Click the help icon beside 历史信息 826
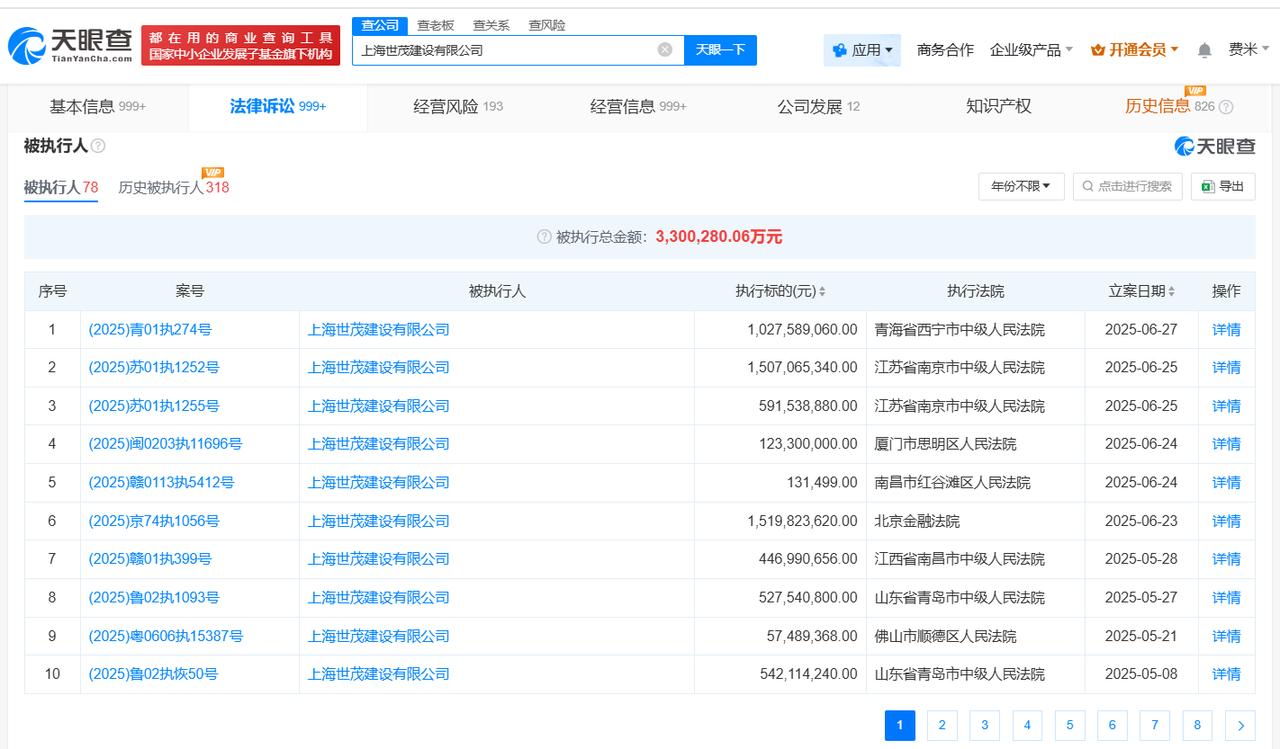 coord(1226,107)
